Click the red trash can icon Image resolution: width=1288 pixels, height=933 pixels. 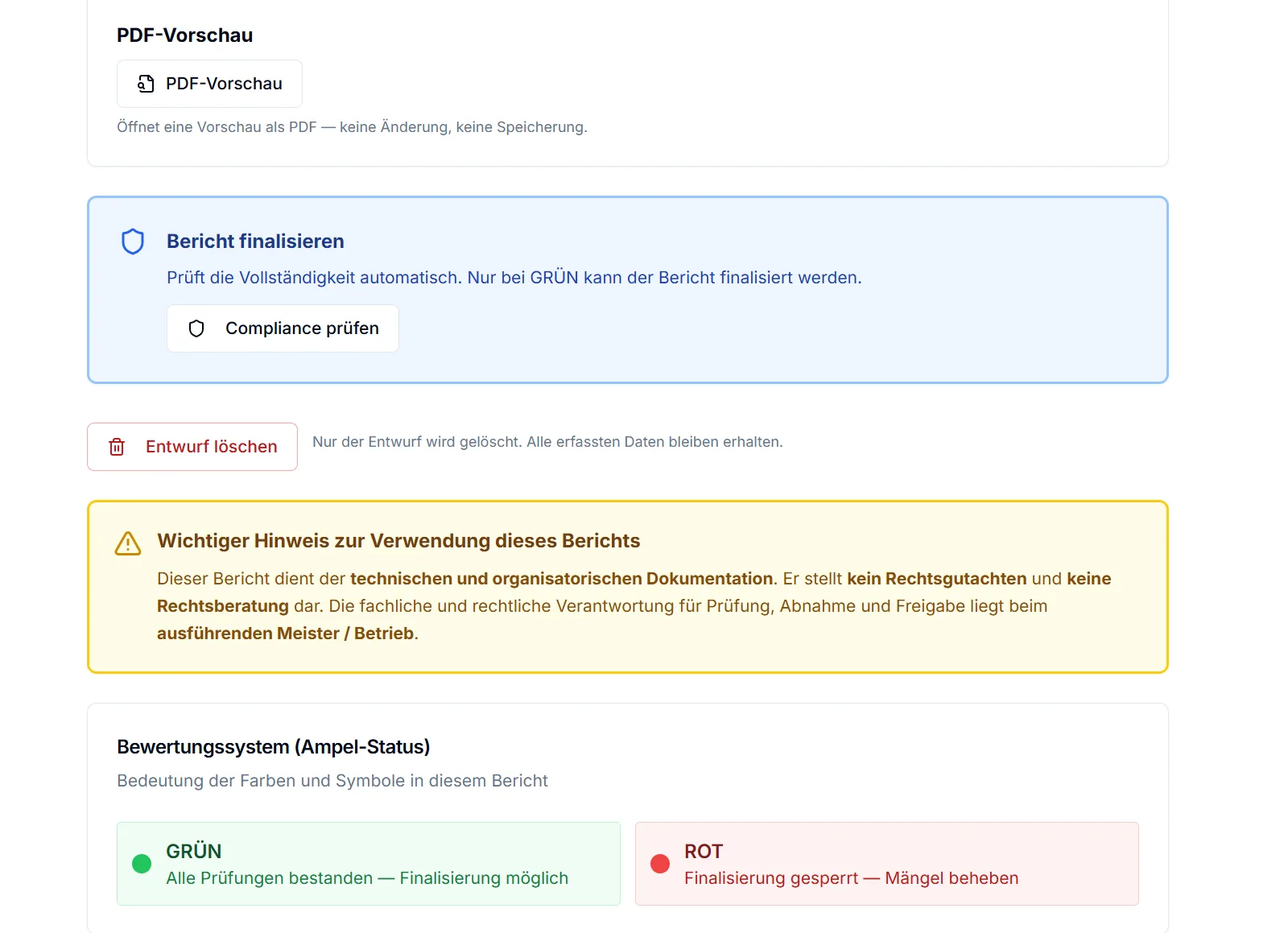pos(117,447)
